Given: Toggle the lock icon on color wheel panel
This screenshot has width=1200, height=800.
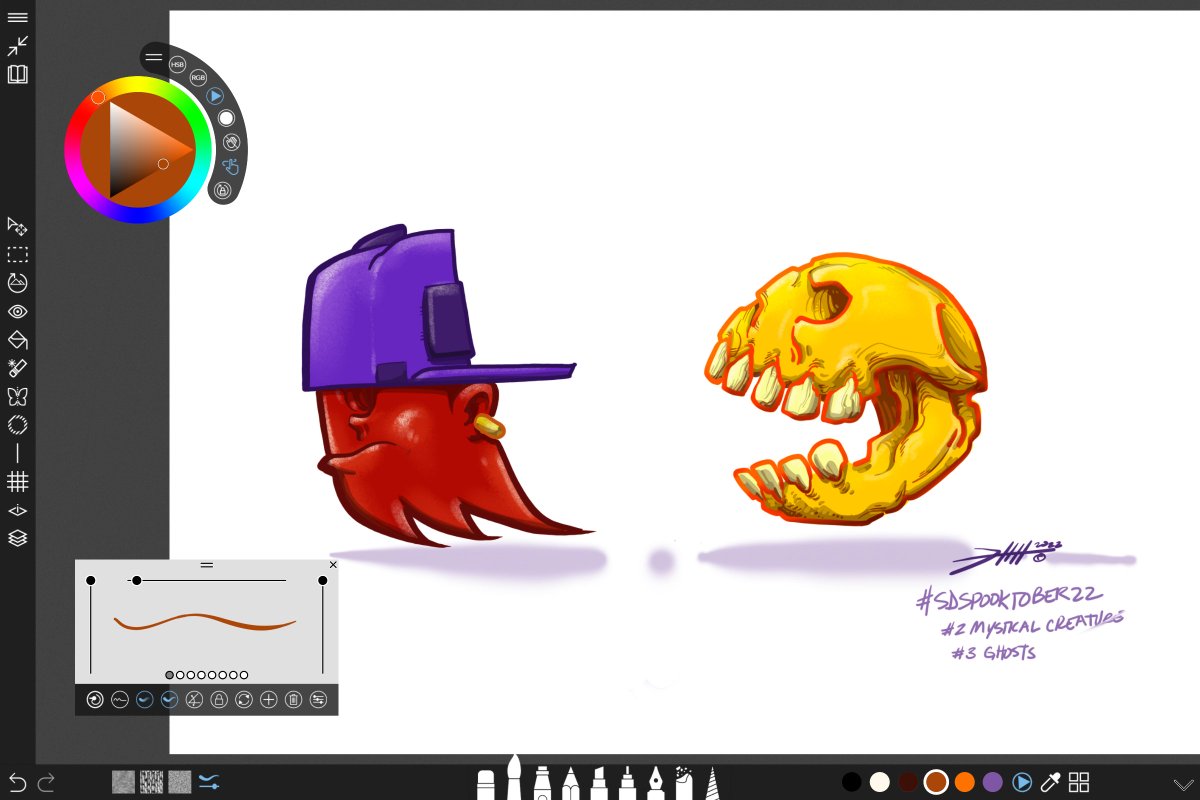Looking at the screenshot, I should pyautogui.click(x=222, y=189).
